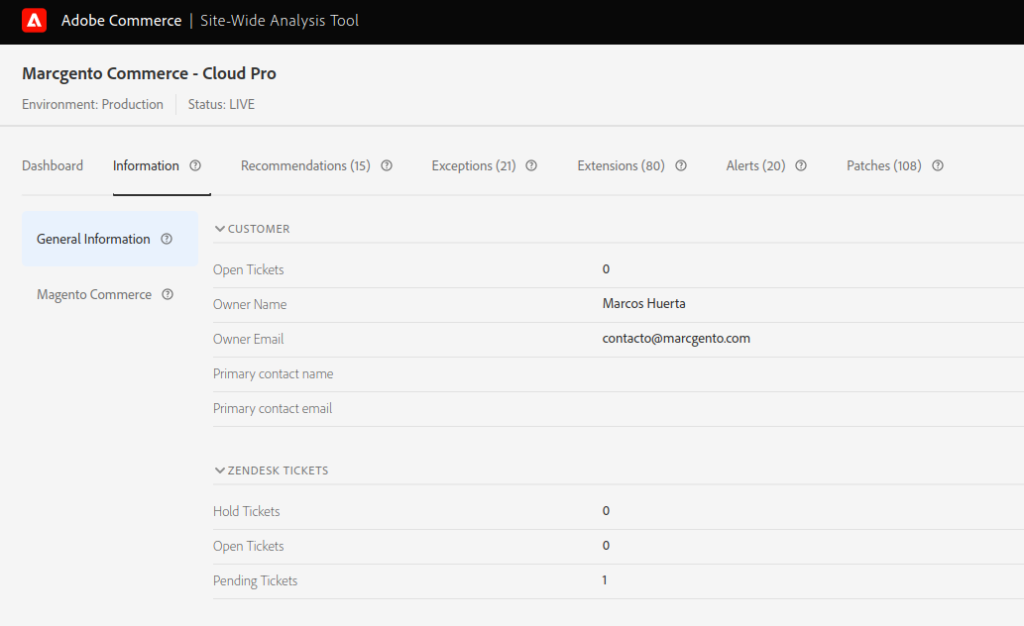
Task: Click the Marcgento Commerce - Cloud Pro heading
Action: (x=149, y=73)
